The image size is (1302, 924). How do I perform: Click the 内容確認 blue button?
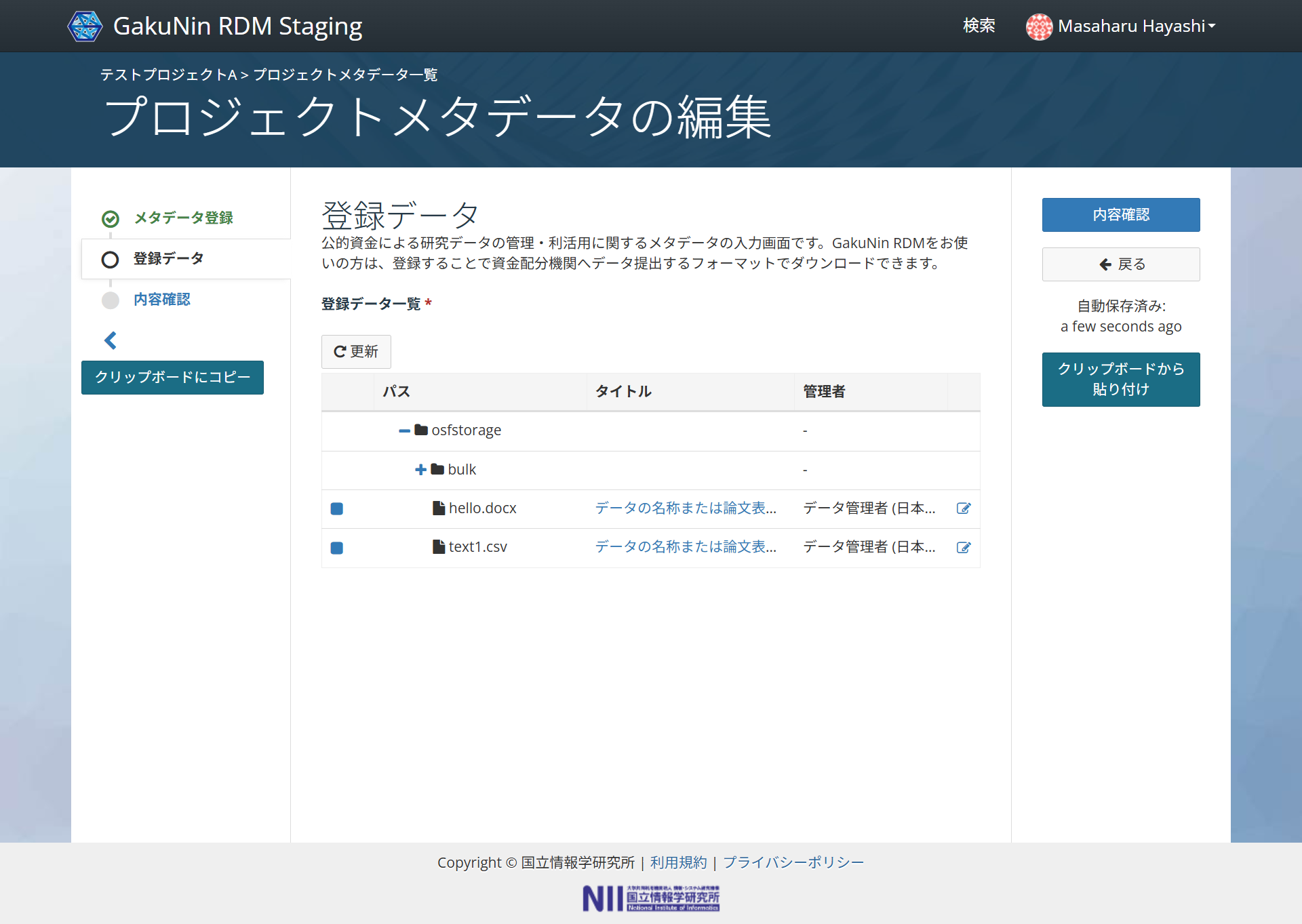click(1120, 215)
